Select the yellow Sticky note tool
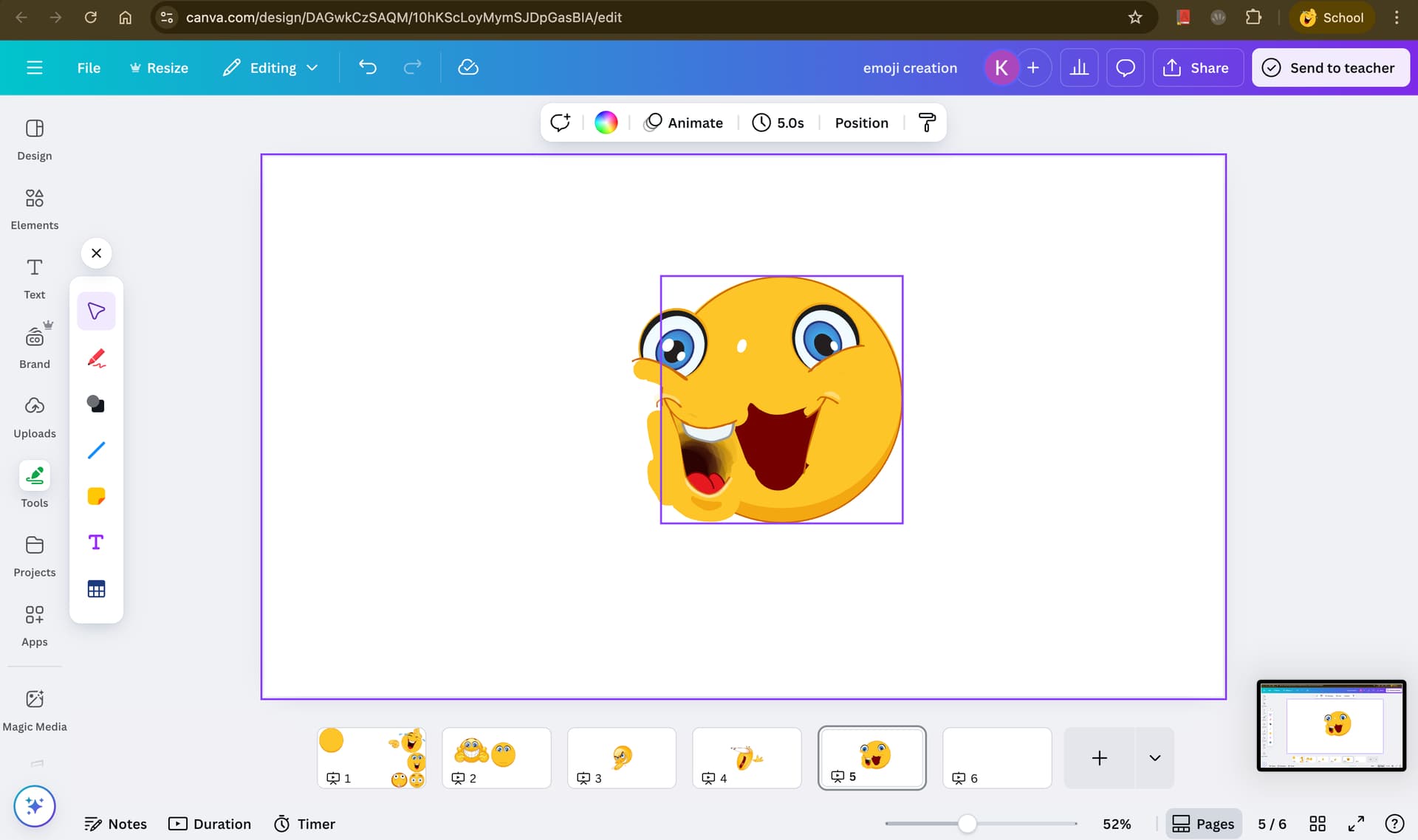 96,496
